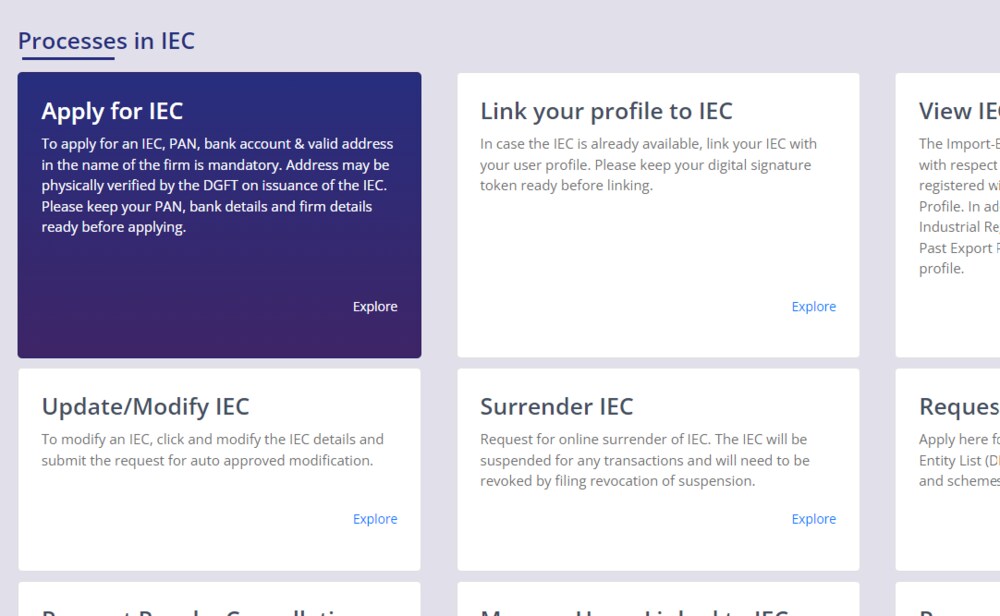Select the Update/Modify IEC heading
The width and height of the screenshot is (1000, 616).
pos(145,407)
